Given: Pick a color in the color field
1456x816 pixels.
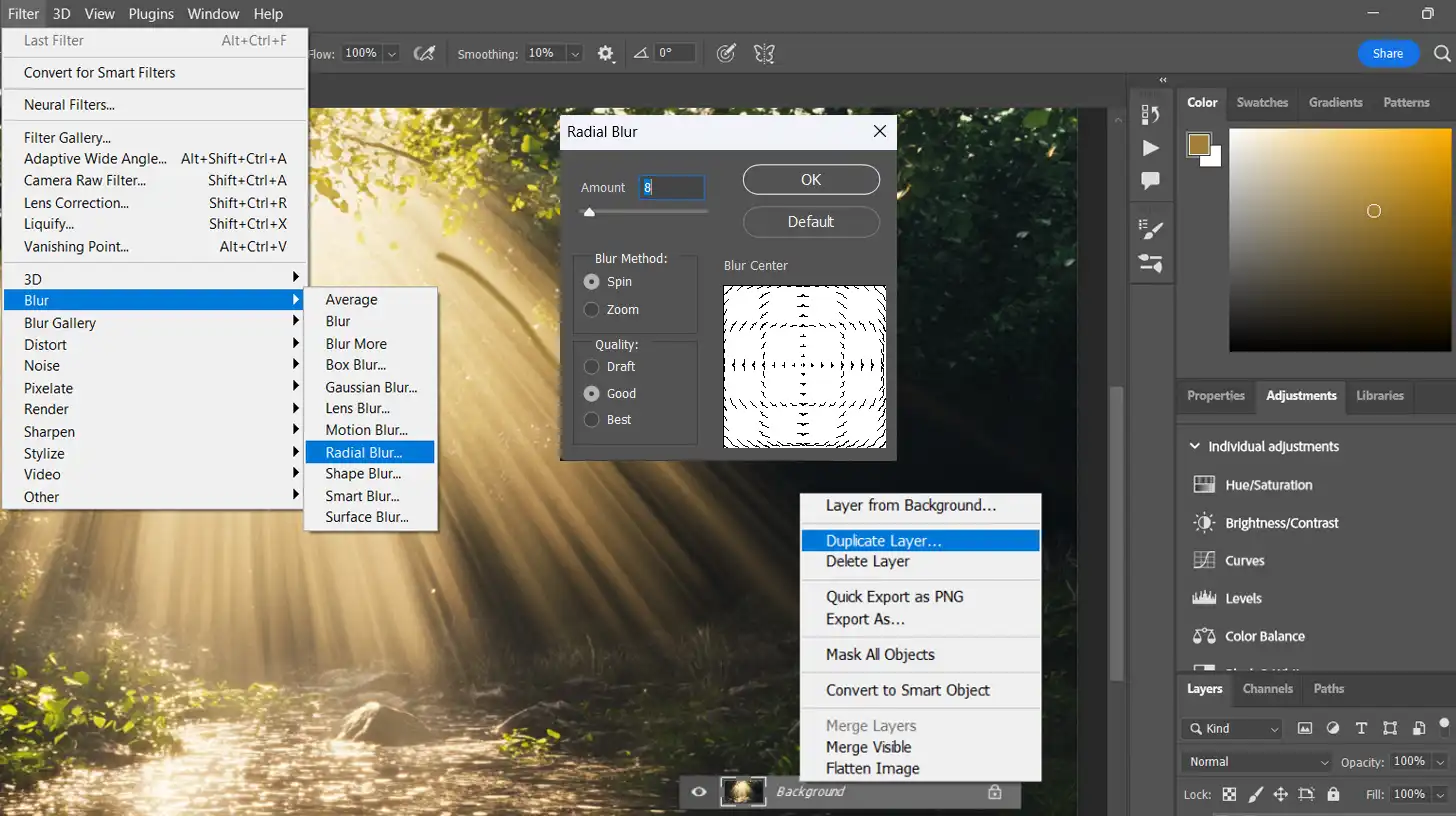Looking at the screenshot, I should point(1340,241).
